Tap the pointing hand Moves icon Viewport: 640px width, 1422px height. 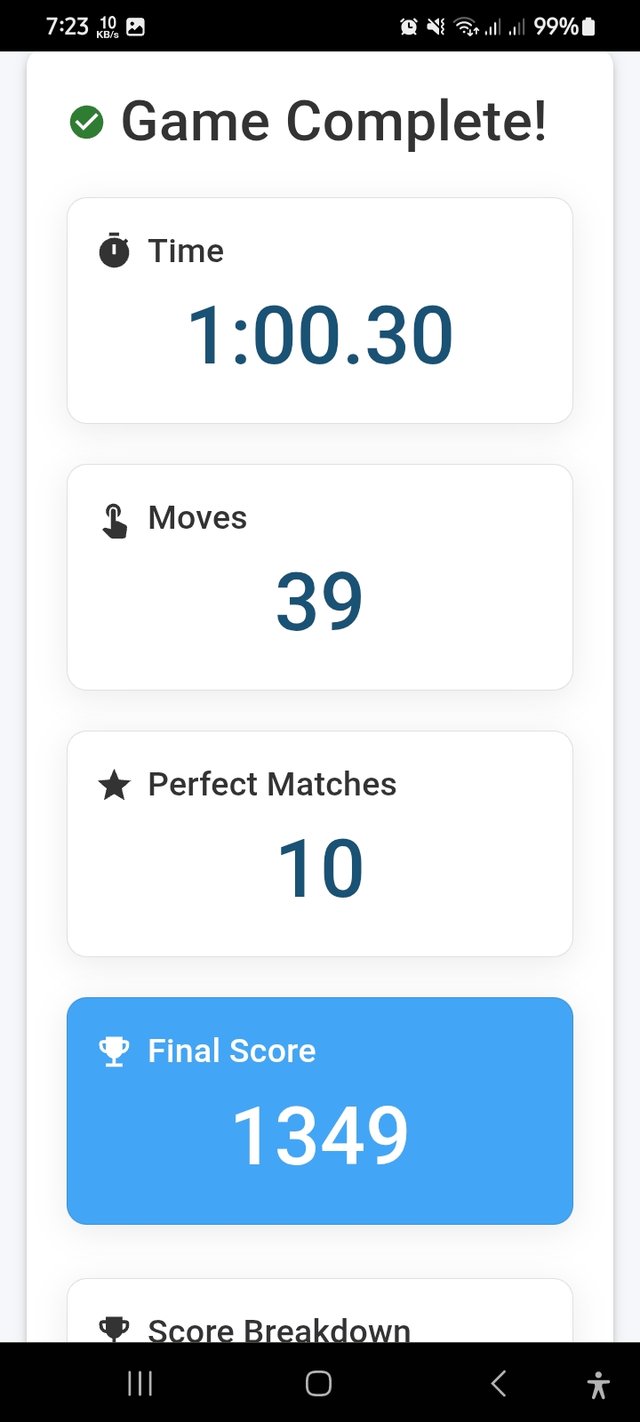(115, 521)
